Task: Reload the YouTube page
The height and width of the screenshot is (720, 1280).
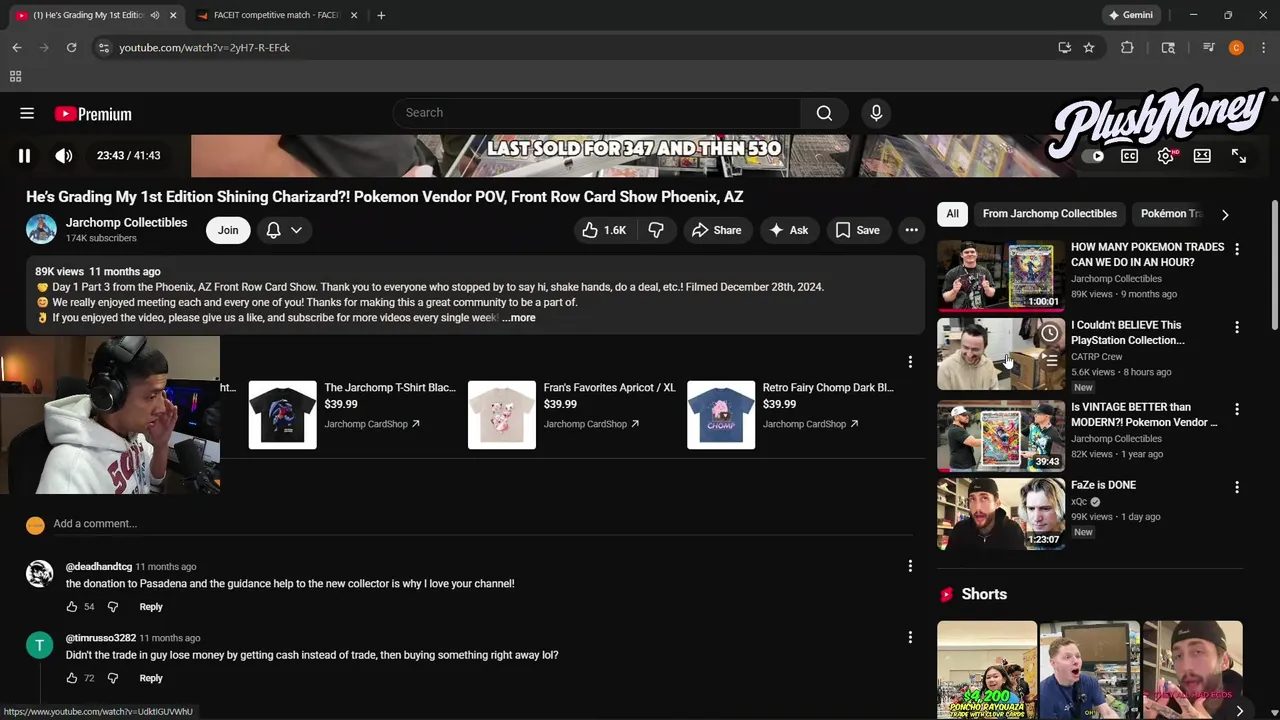Action: point(71,47)
